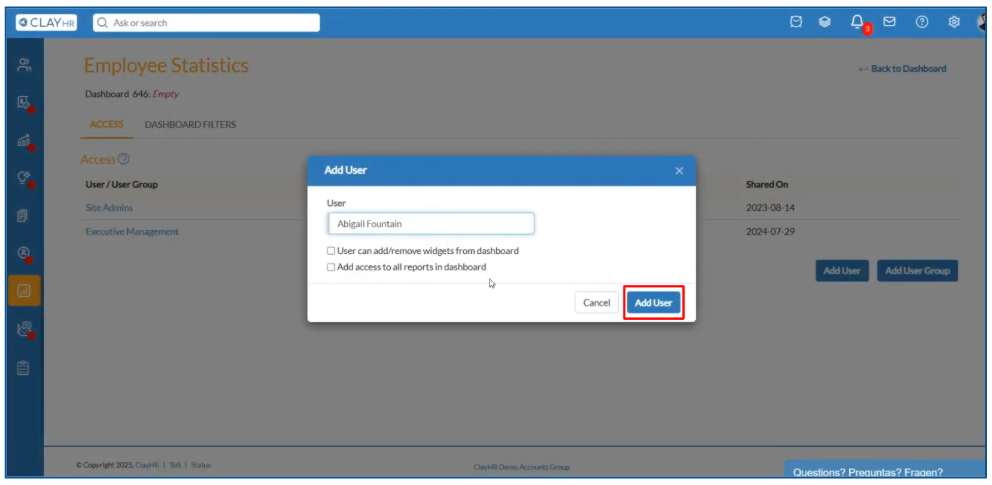Click the Access help question icon
The height and width of the screenshot is (485, 992).
(123, 159)
